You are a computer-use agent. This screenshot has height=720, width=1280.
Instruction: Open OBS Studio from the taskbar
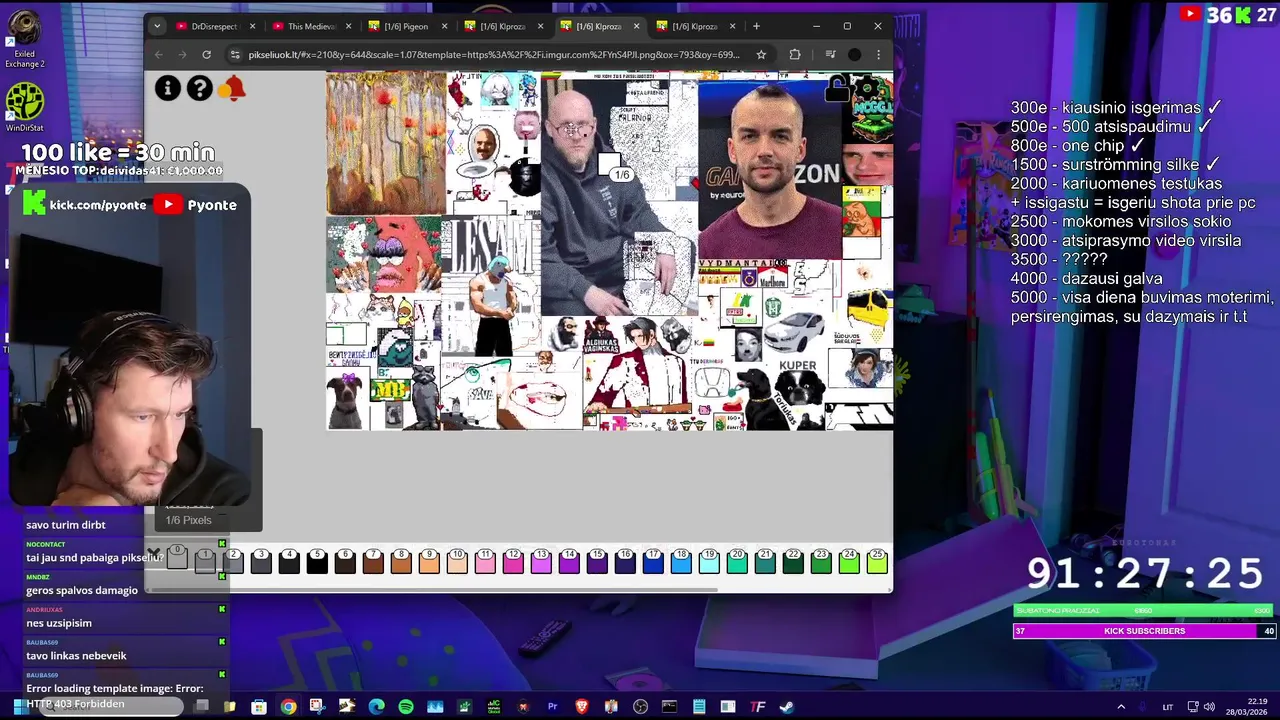click(640, 707)
